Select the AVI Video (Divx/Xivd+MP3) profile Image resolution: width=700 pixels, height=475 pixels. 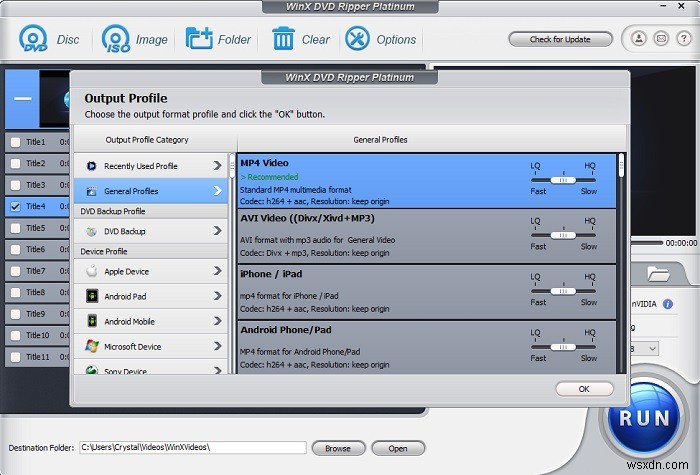(426, 236)
